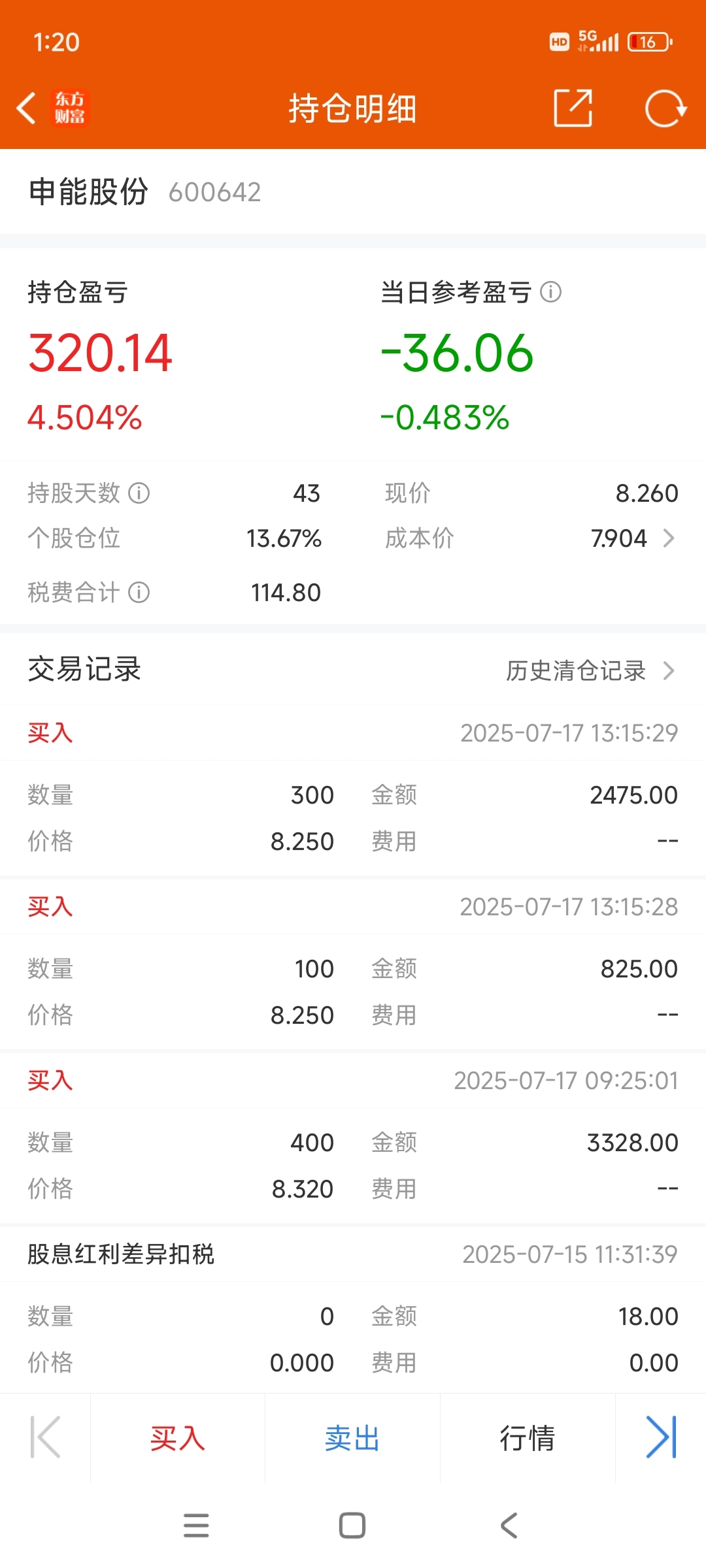Open the 买入 record at 13:15:29

point(353,791)
